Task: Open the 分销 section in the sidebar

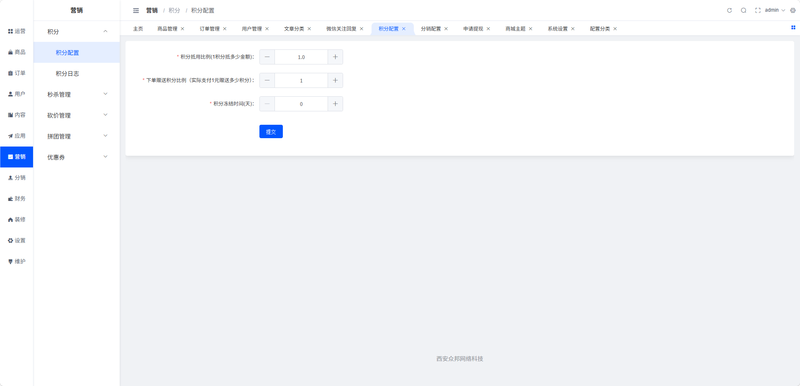Action: coord(16,178)
